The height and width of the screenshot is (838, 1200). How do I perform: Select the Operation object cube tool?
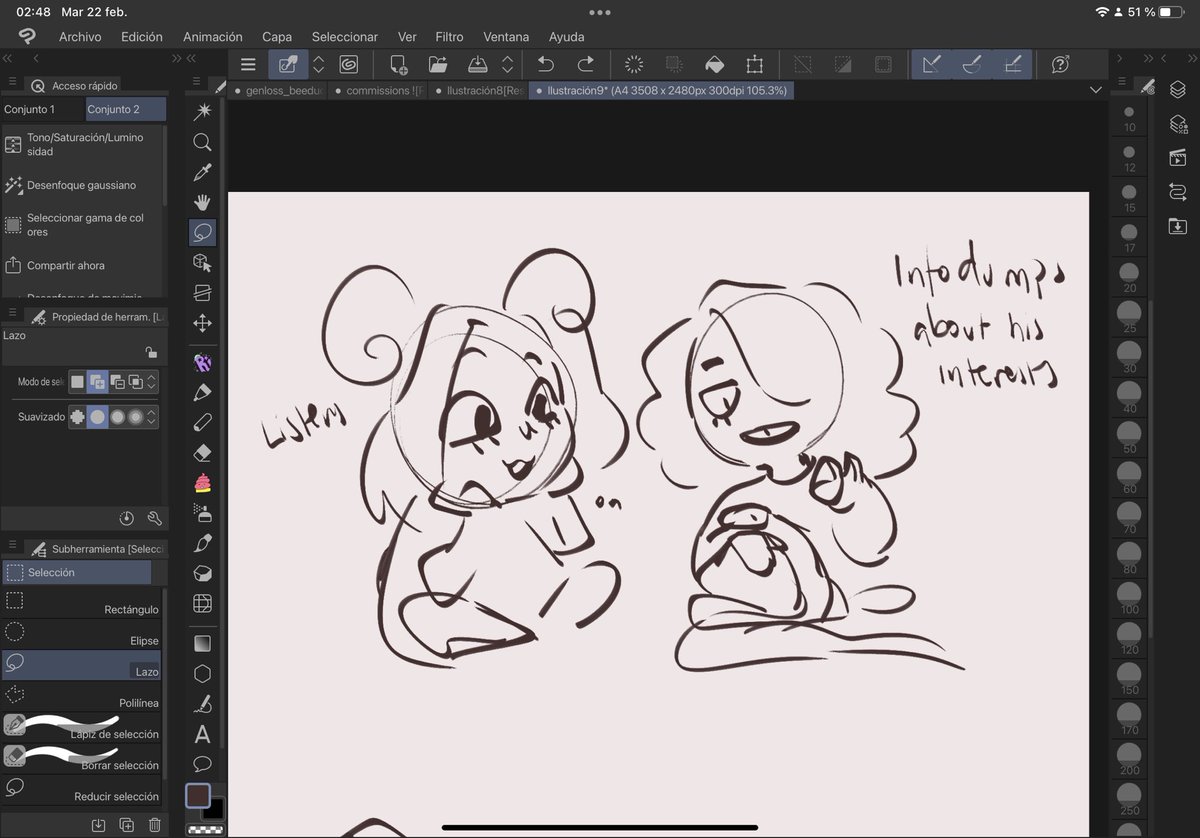203,263
